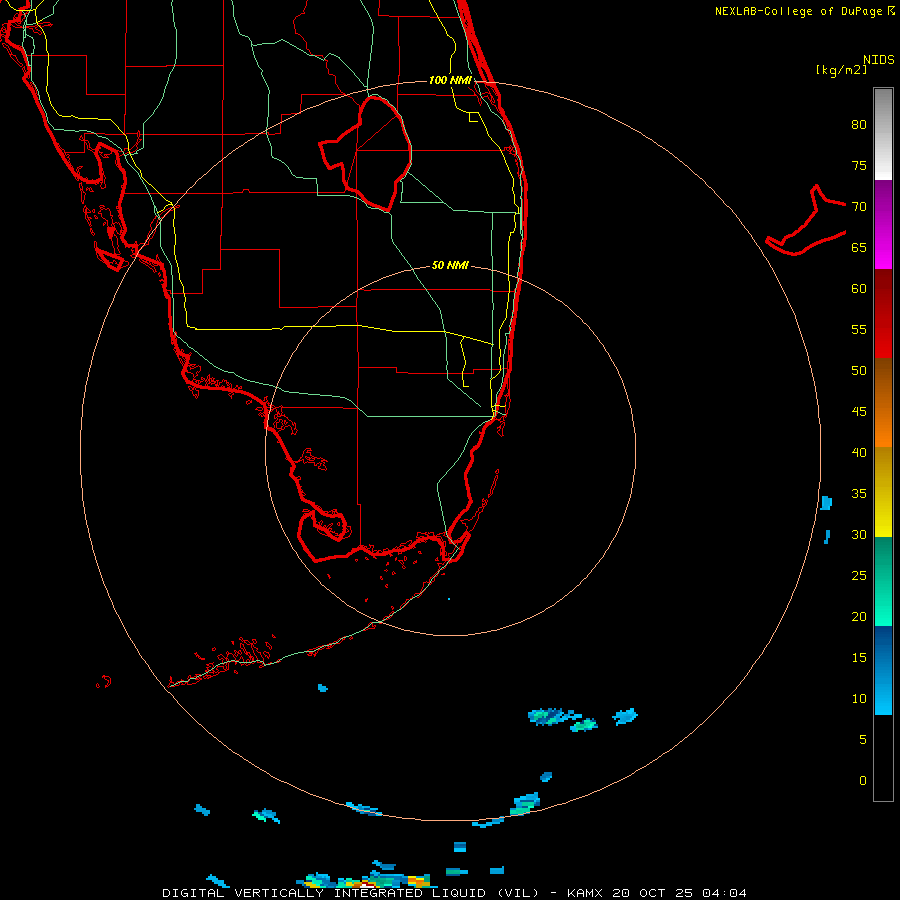This screenshot has height=900, width=900.
Task: Click the 45 value on the color scale
Action: click(859, 412)
